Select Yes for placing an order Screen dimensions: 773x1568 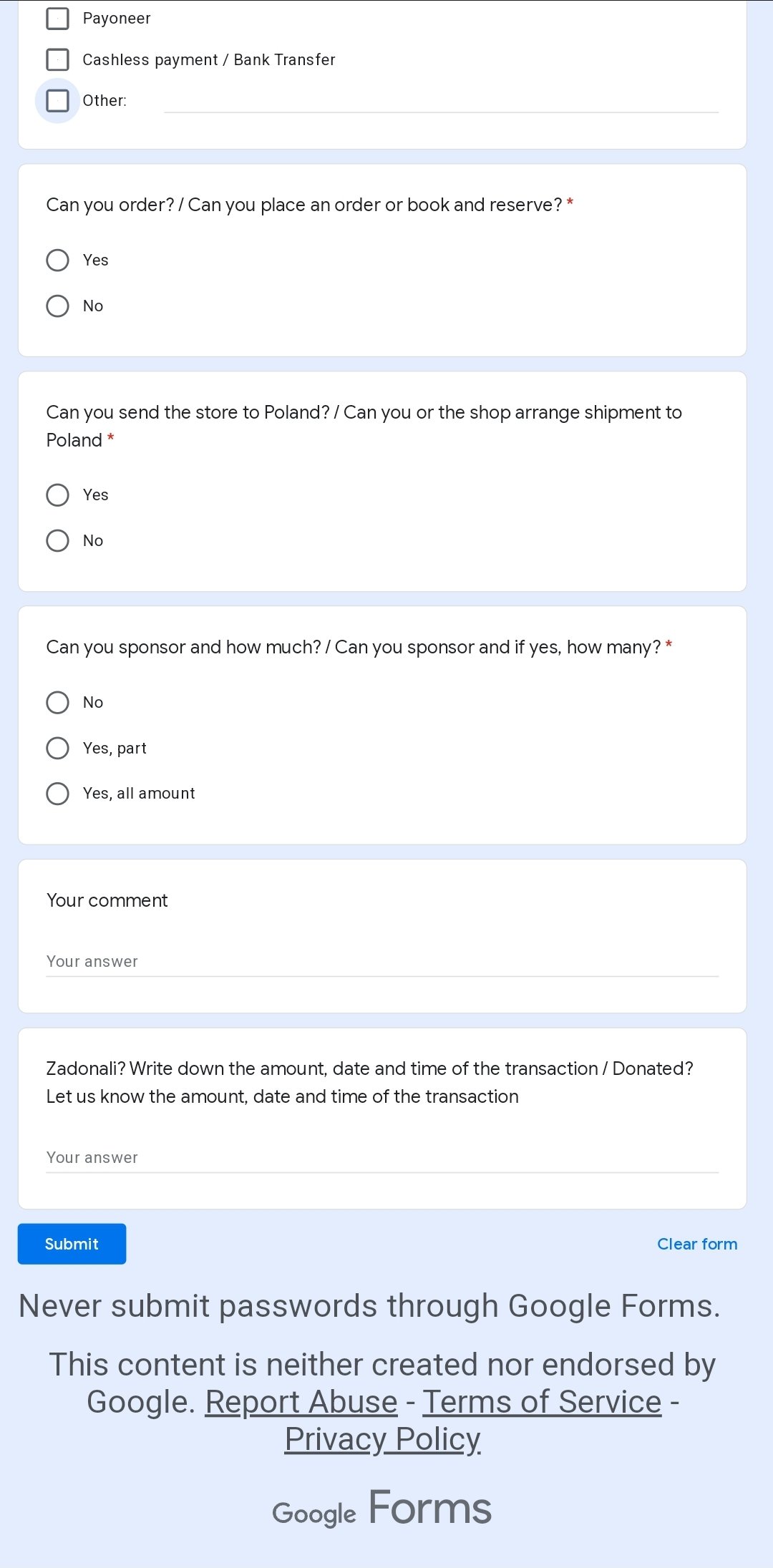pos(58,260)
